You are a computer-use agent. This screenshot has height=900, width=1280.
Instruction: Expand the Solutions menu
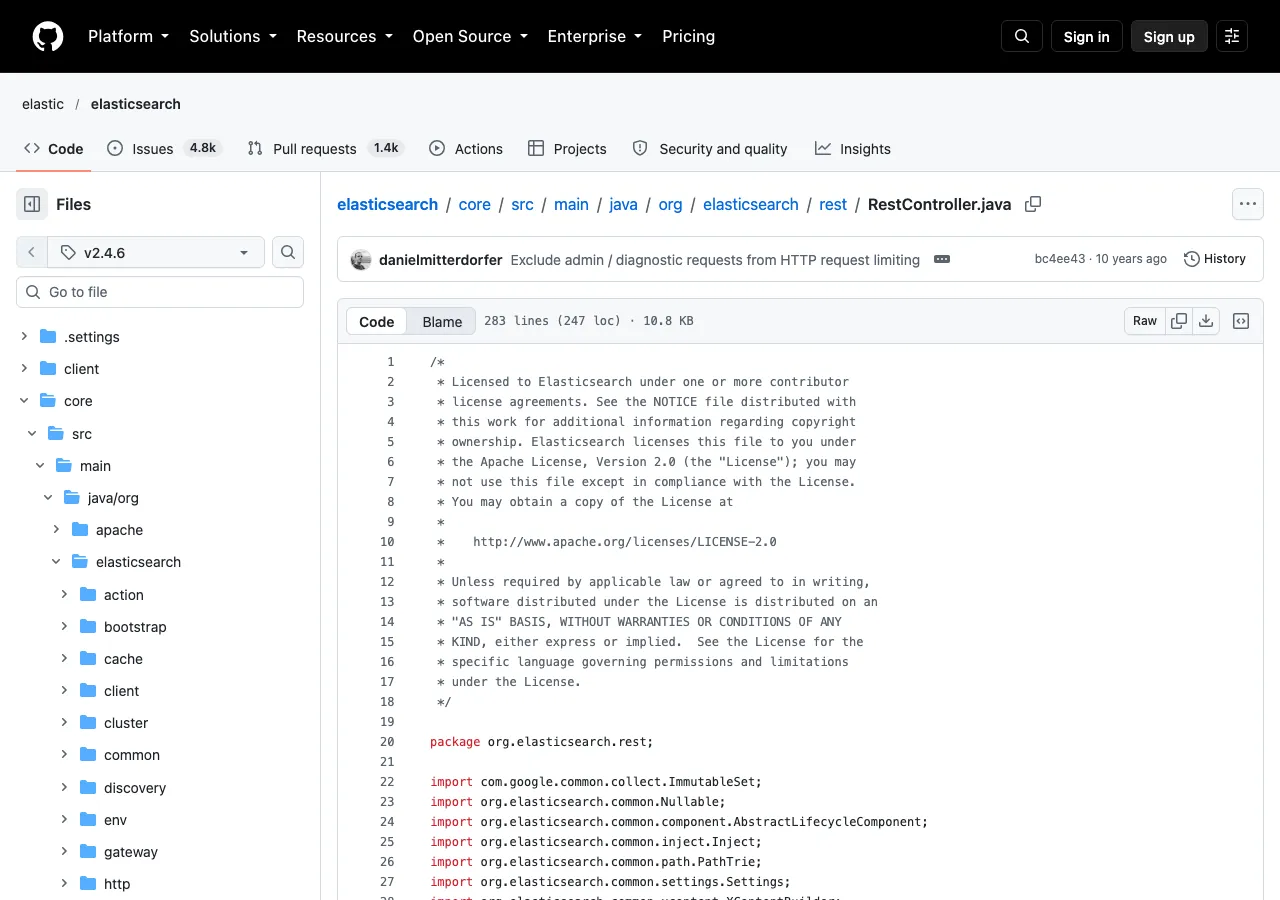pyautogui.click(x=232, y=36)
